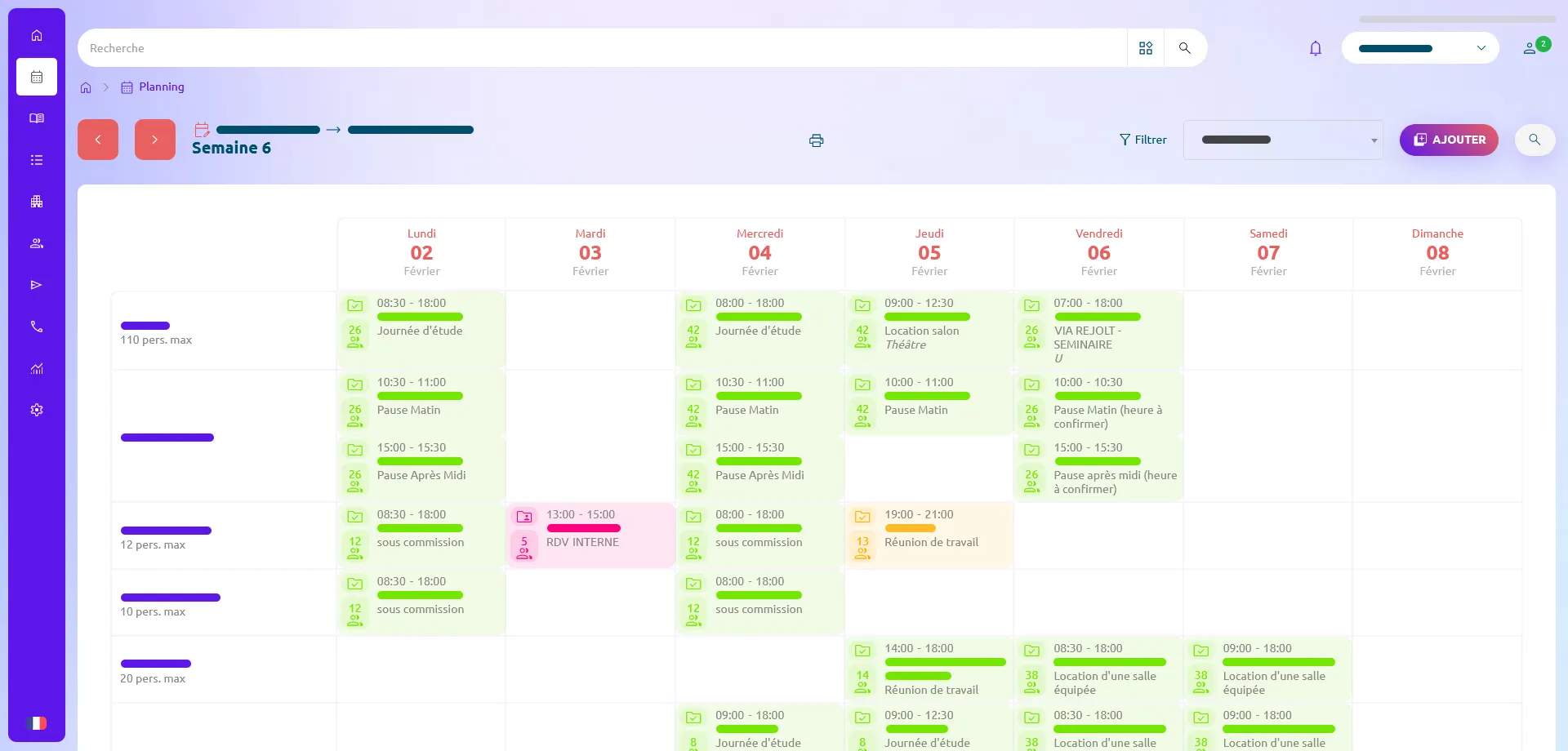
Task: Click the apps grid icon next to search
Action: click(x=1145, y=47)
